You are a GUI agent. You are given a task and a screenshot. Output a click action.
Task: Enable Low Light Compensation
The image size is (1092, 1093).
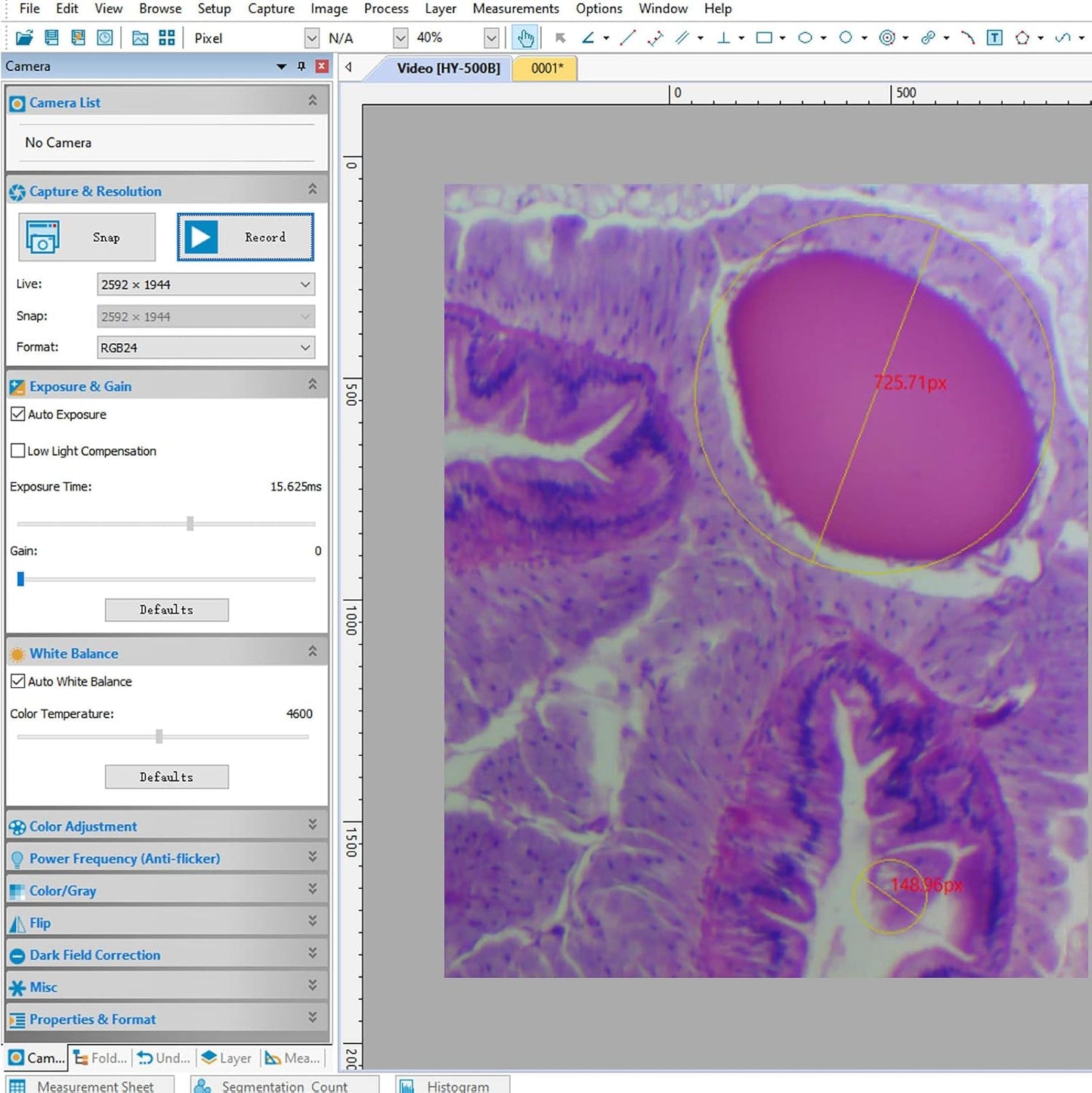(x=18, y=451)
